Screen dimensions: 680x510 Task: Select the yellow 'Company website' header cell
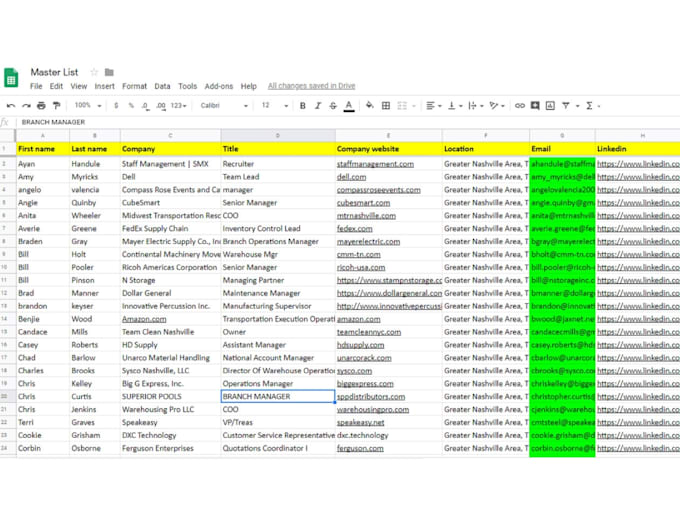388,149
